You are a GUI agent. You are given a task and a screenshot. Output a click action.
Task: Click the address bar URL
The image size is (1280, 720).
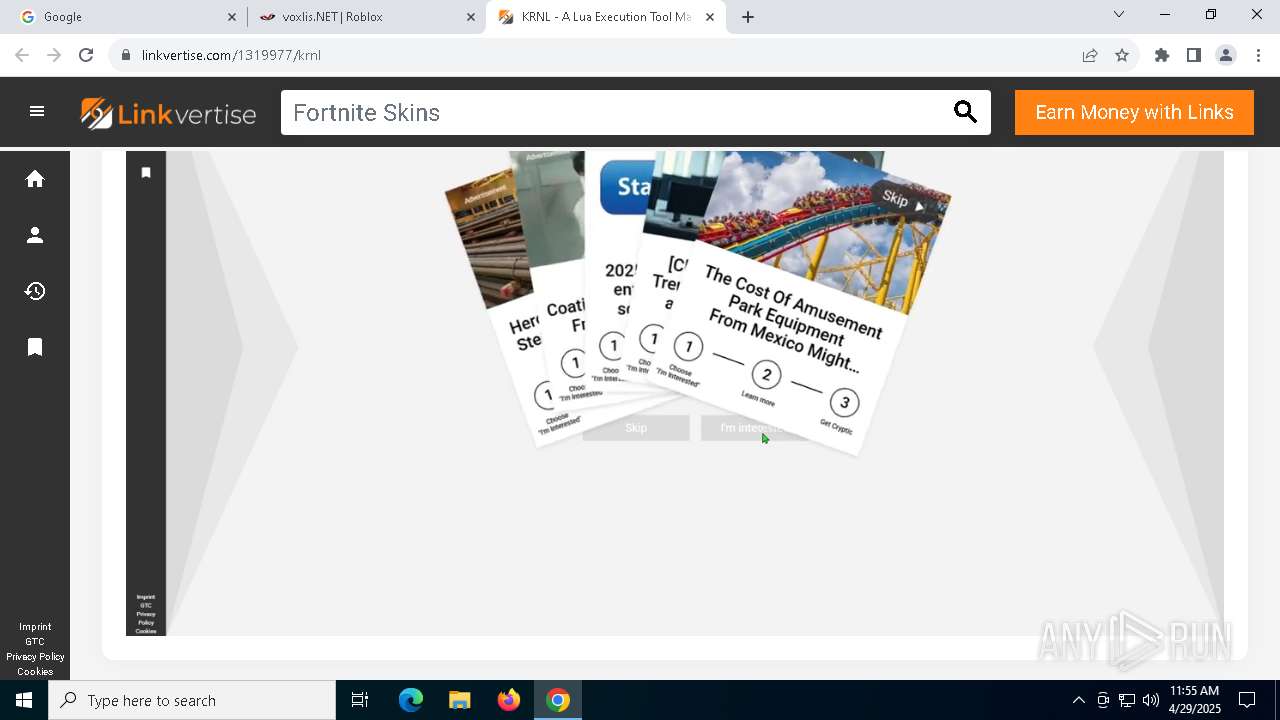coord(231,55)
